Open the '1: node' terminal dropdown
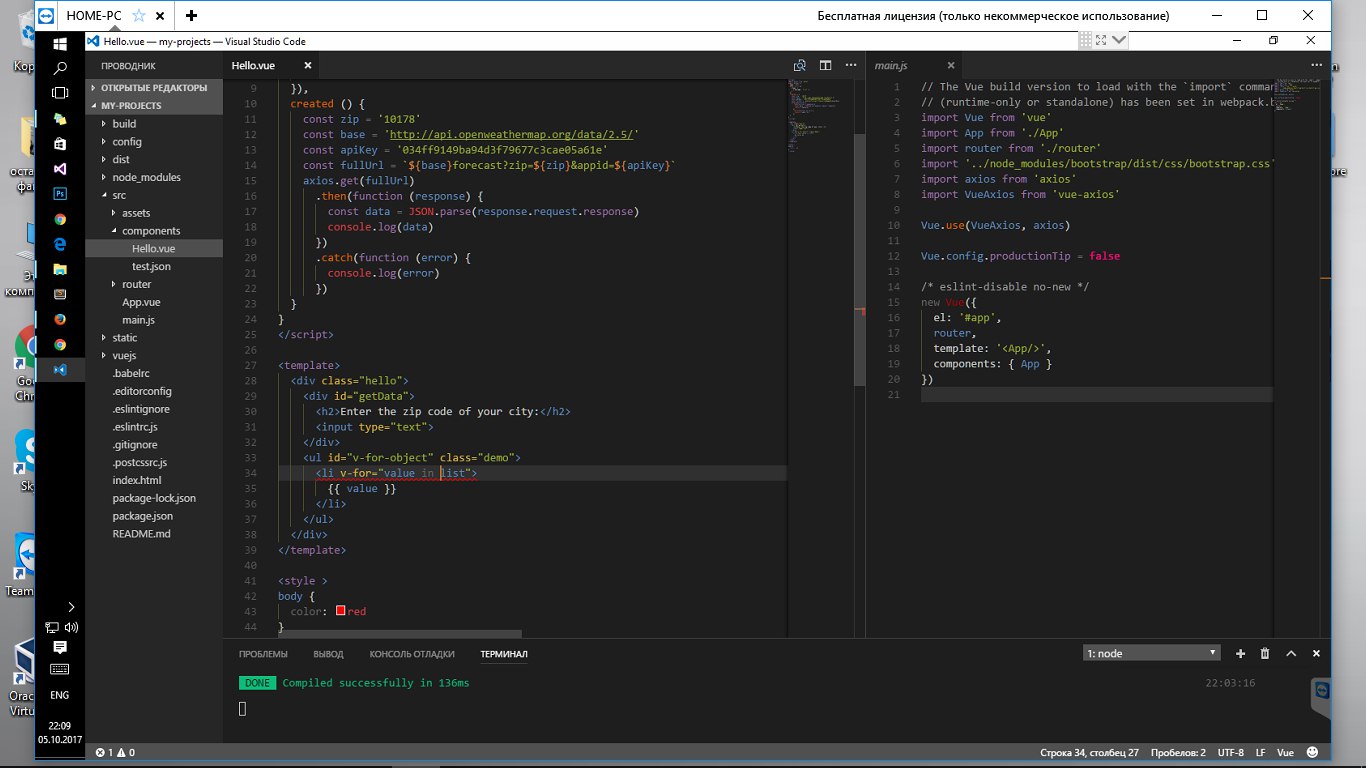Screen dimensions: 1366x768 point(1152,653)
